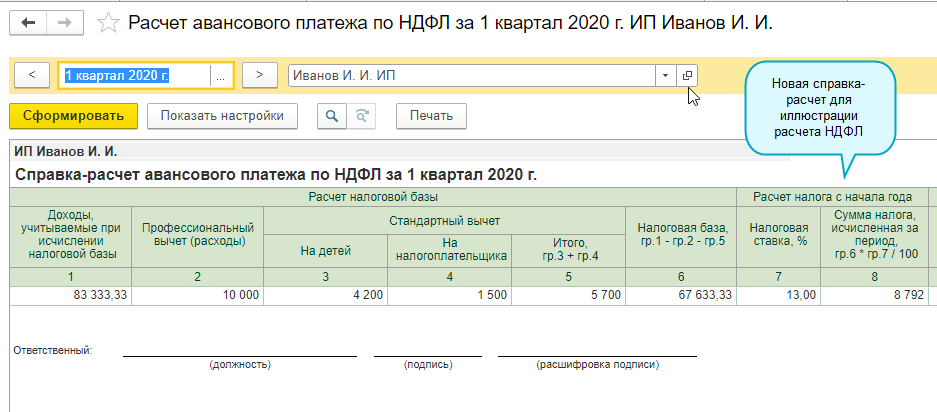This screenshot has height=412, width=937.
Task: Select cell with income 83 333,33
Action: point(71,295)
